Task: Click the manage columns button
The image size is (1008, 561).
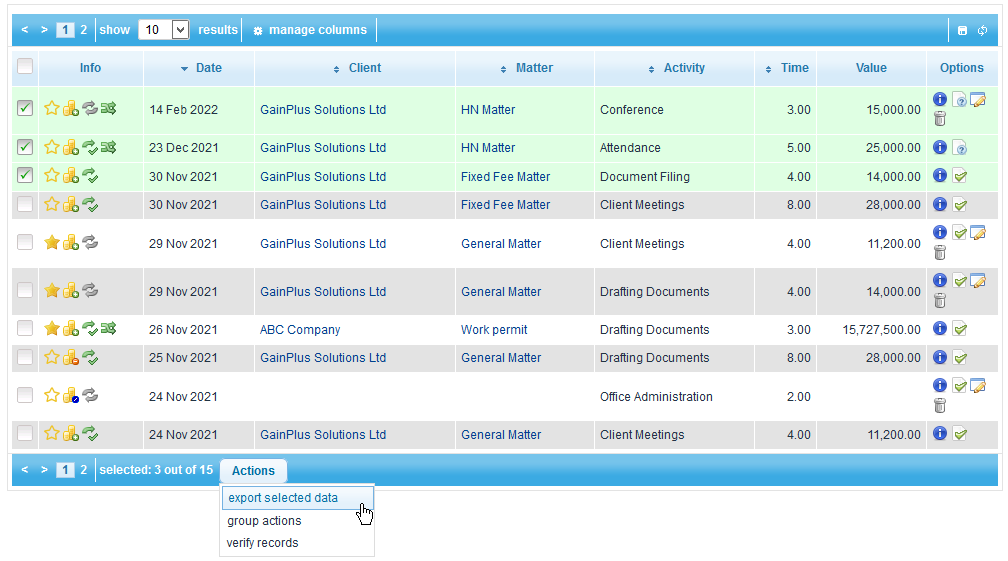Action: pos(310,30)
